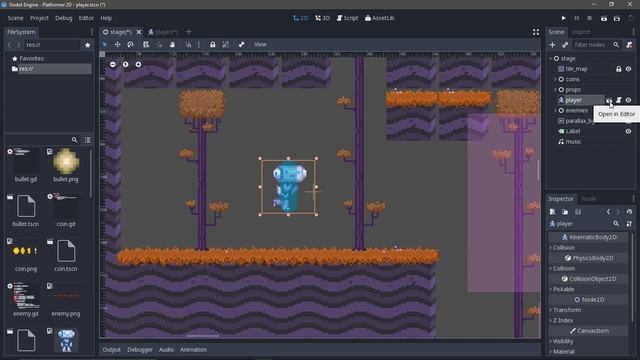Toggle distraction free mode icon
640x360 pixels.
click(x=536, y=32)
